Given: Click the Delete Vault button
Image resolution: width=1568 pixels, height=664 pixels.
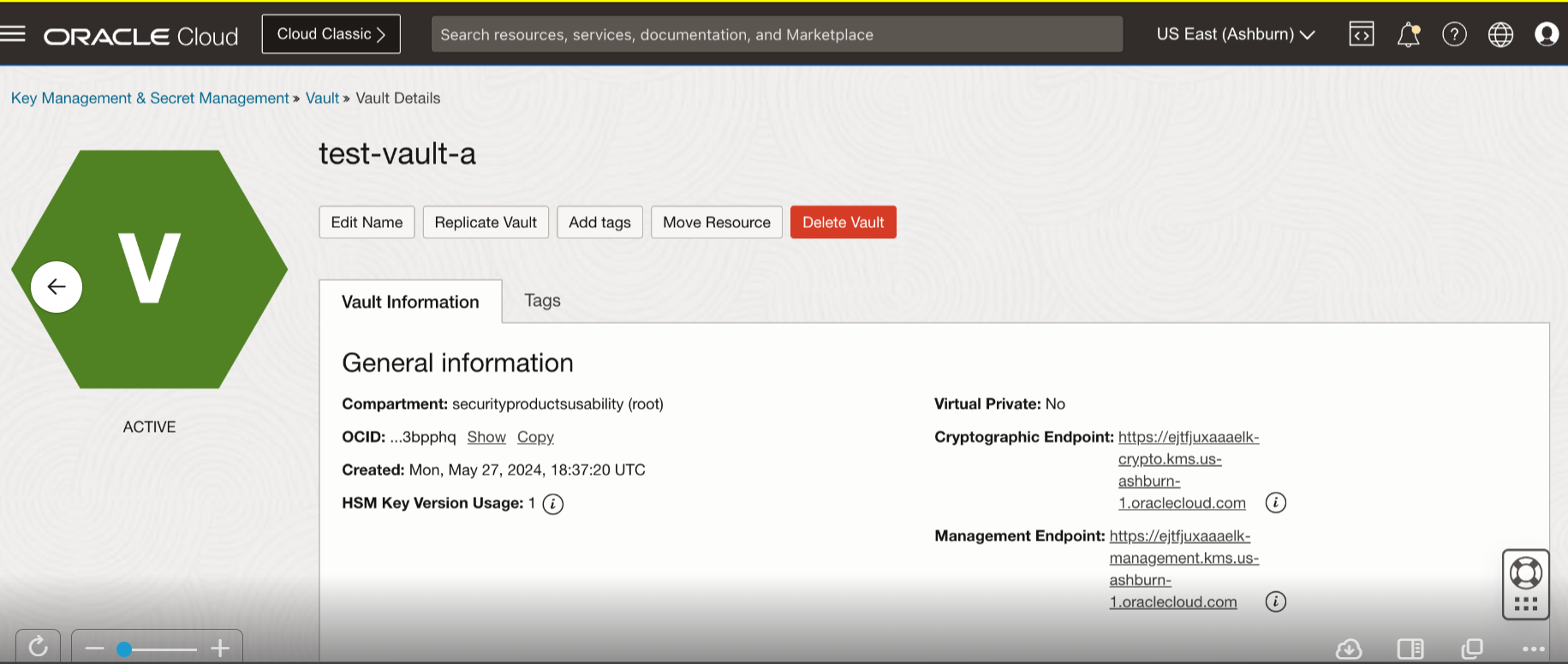Looking at the screenshot, I should click(843, 223).
